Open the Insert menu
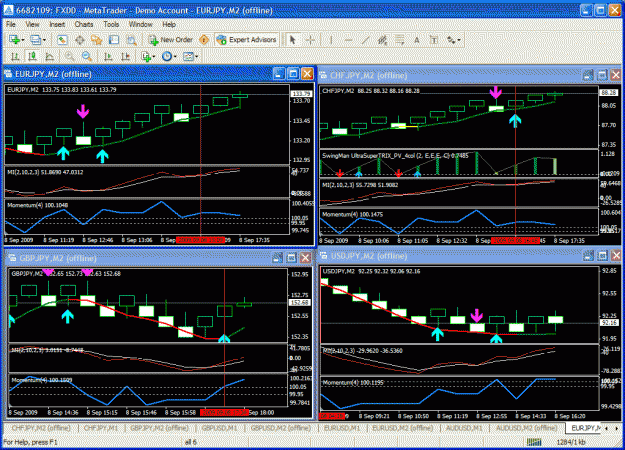Viewport: 625px width, 450px height. pos(57,24)
